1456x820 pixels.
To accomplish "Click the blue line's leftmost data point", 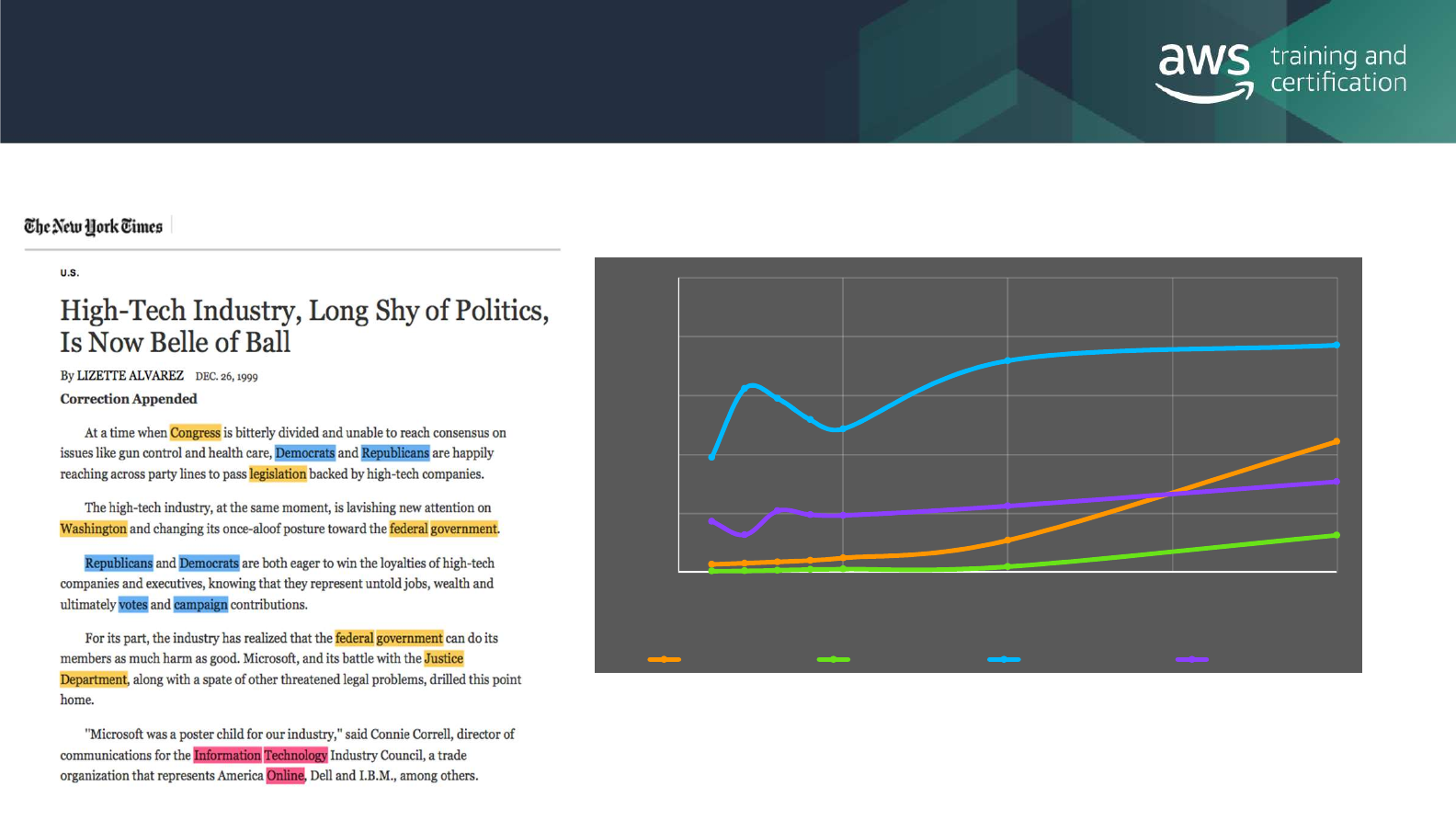I will click(x=711, y=457).
